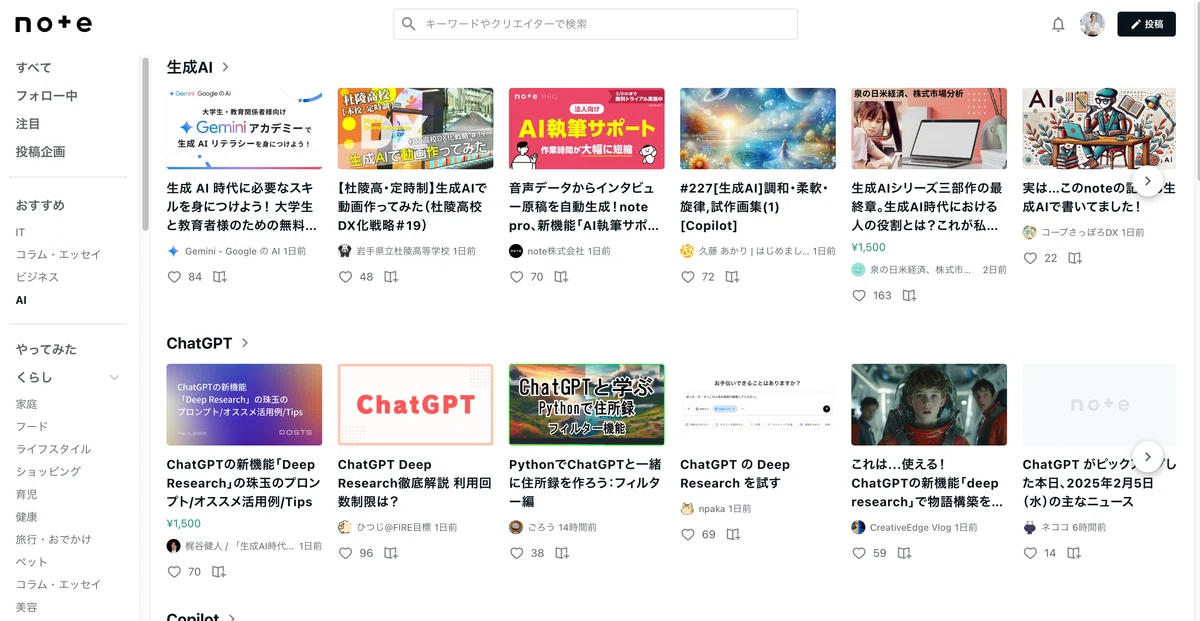
Task: Open article title ChatGPT の Deep Research を試す
Action: [x=735, y=474]
